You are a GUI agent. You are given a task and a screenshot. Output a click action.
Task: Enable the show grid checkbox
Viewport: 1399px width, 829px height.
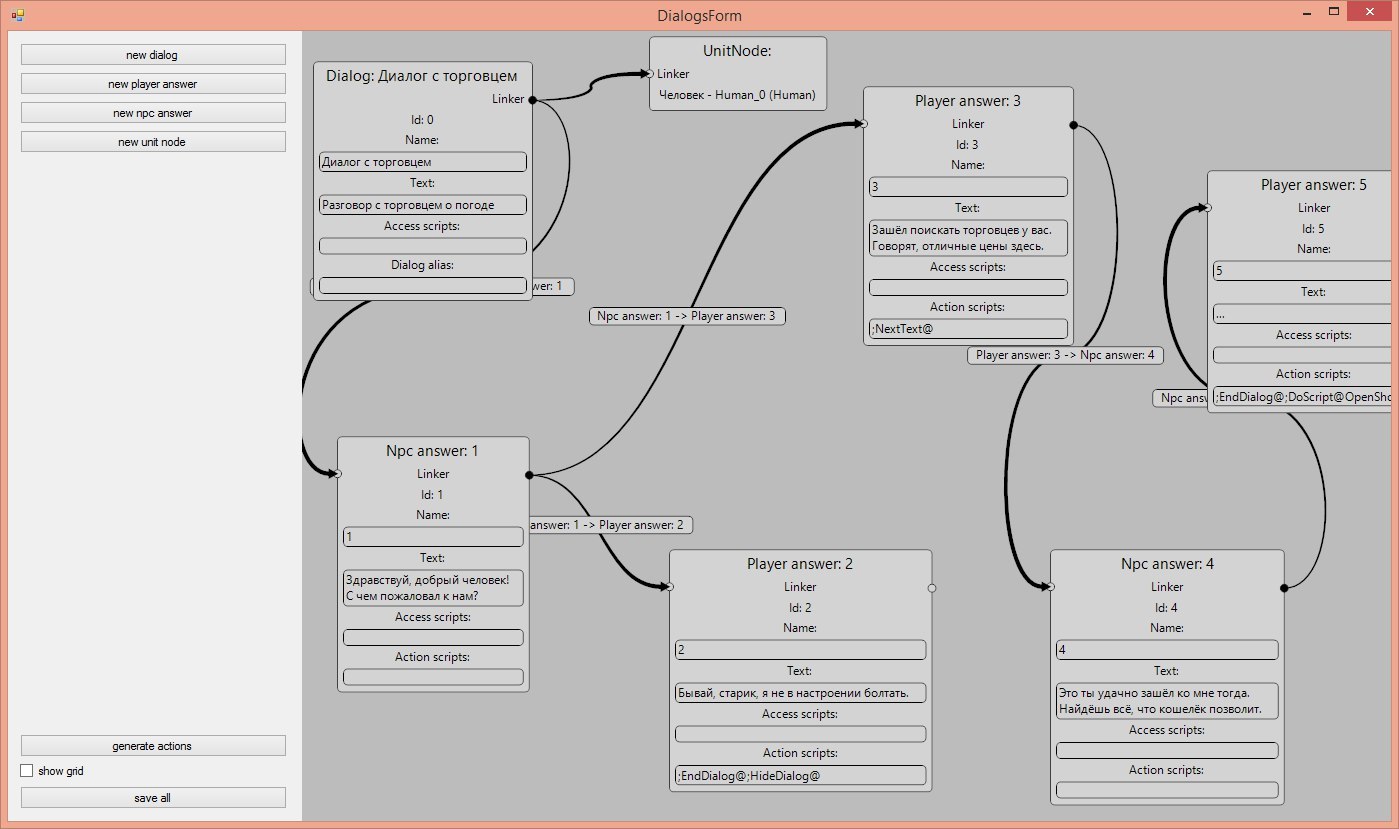(27, 771)
